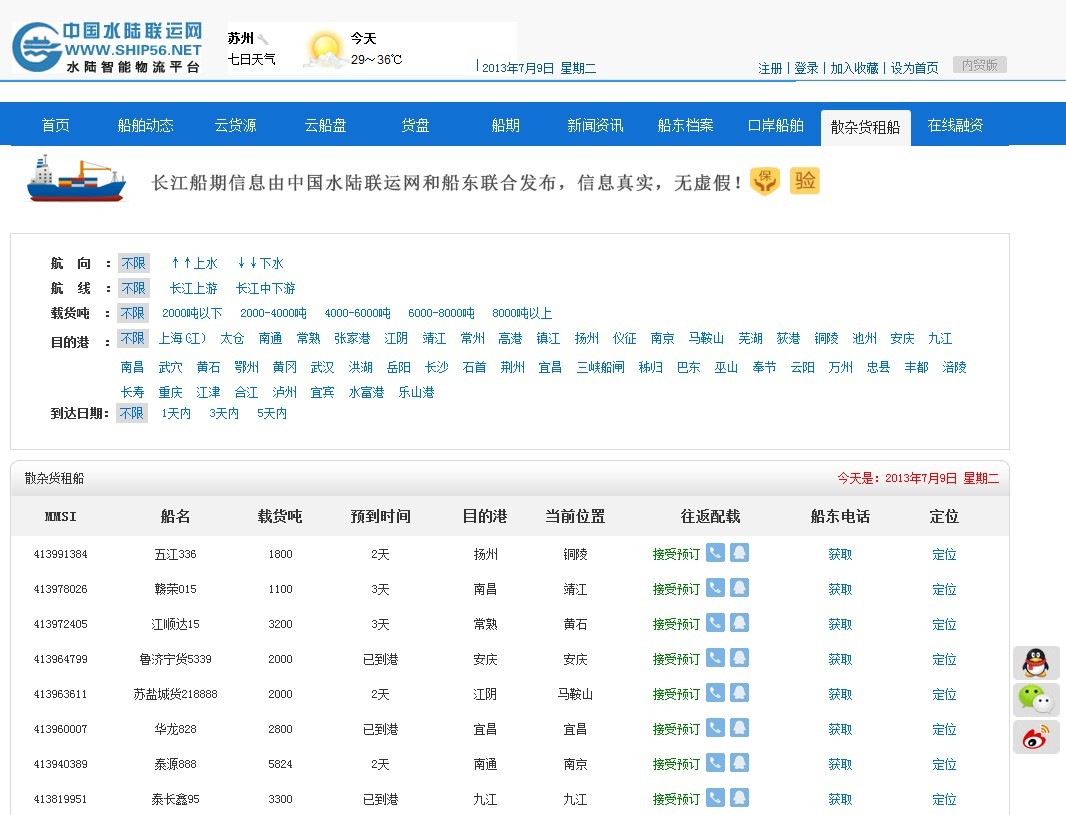Viewport: 1066px width, 815px height.
Task: Click 接受预订 for ship 五江336
Action: 676,554
